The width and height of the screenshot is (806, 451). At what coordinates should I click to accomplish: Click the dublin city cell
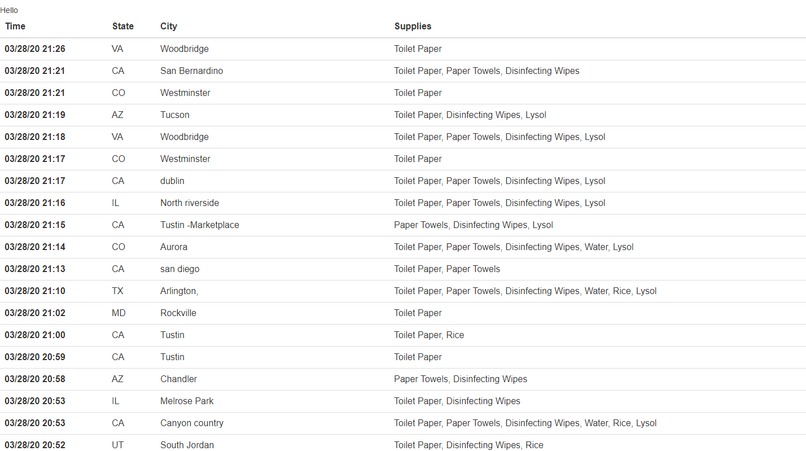[x=172, y=181]
